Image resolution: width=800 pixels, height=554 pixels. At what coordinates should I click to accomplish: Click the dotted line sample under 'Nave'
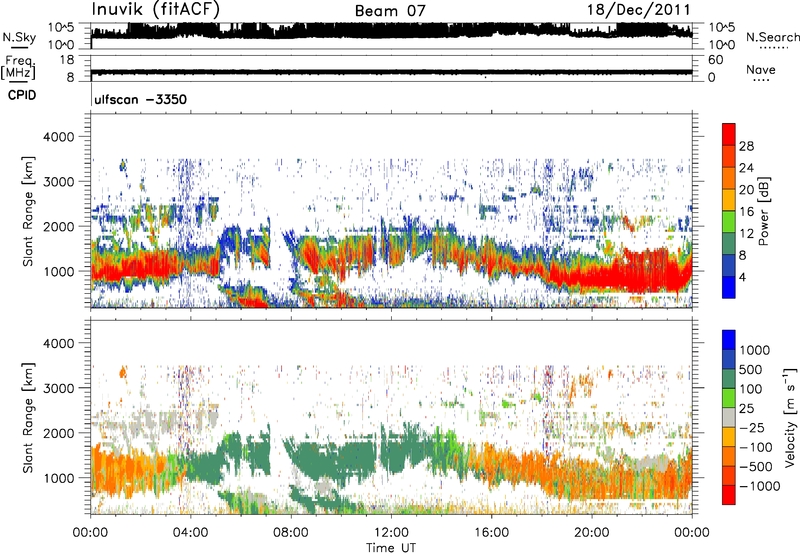[x=761, y=80]
